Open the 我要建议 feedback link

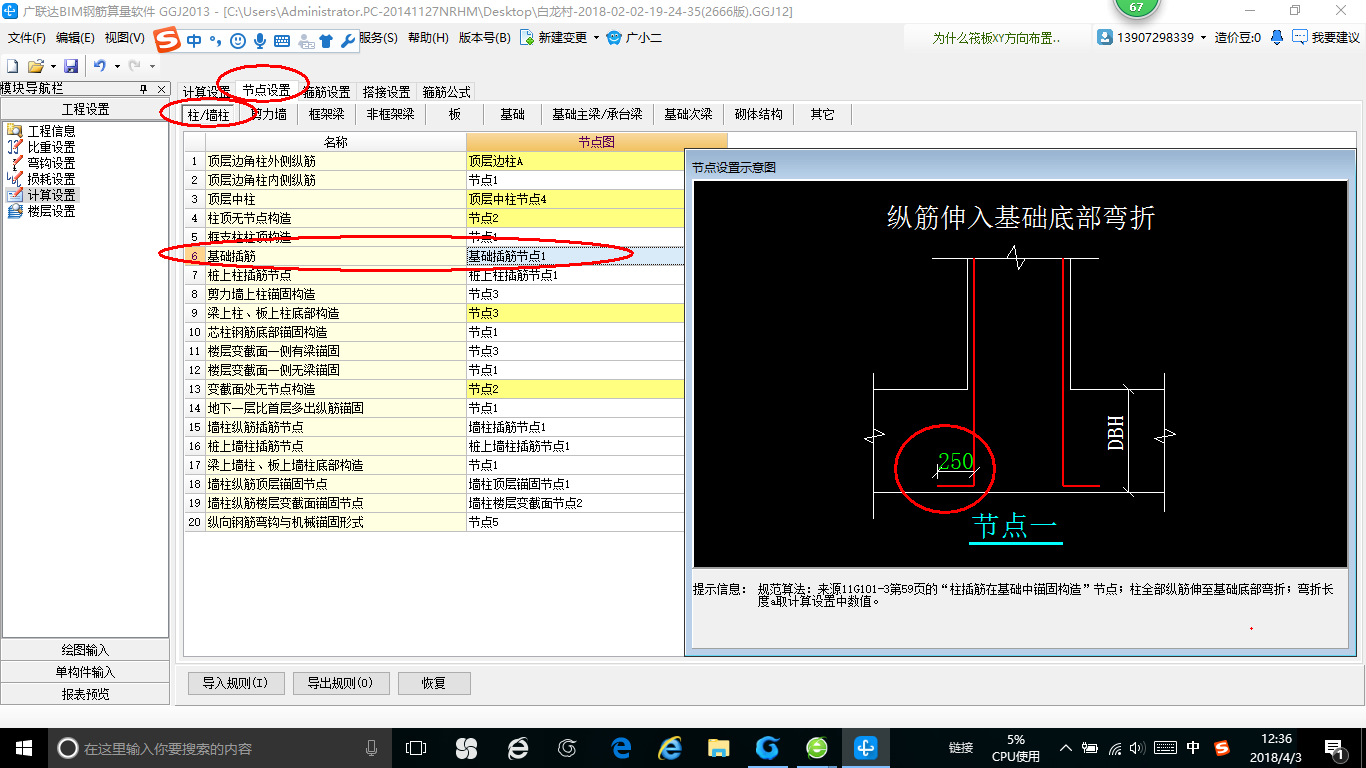click(x=1326, y=37)
